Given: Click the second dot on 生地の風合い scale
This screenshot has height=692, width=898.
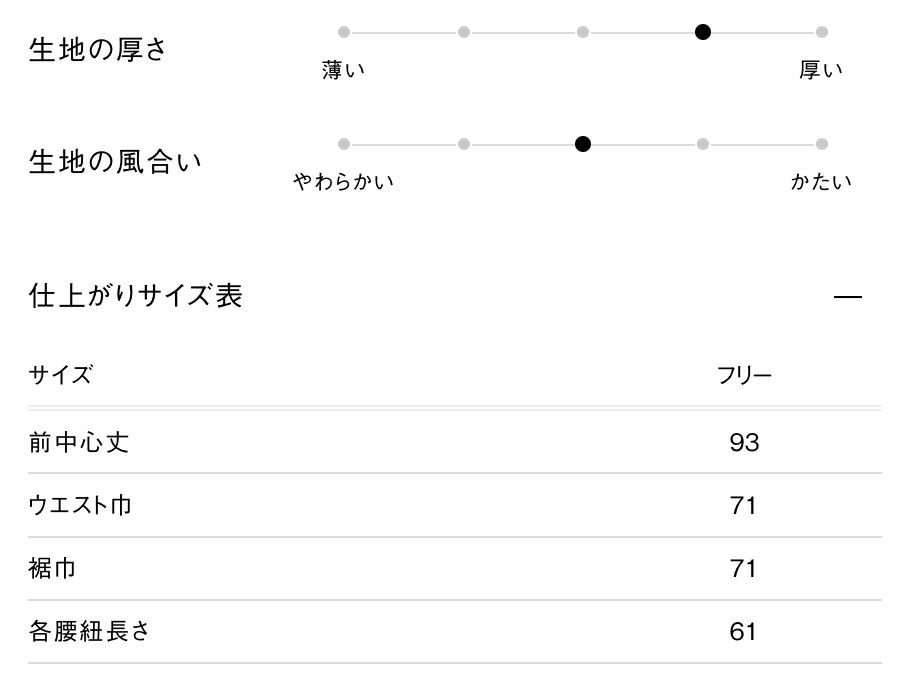Looking at the screenshot, I should click(464, 144).
